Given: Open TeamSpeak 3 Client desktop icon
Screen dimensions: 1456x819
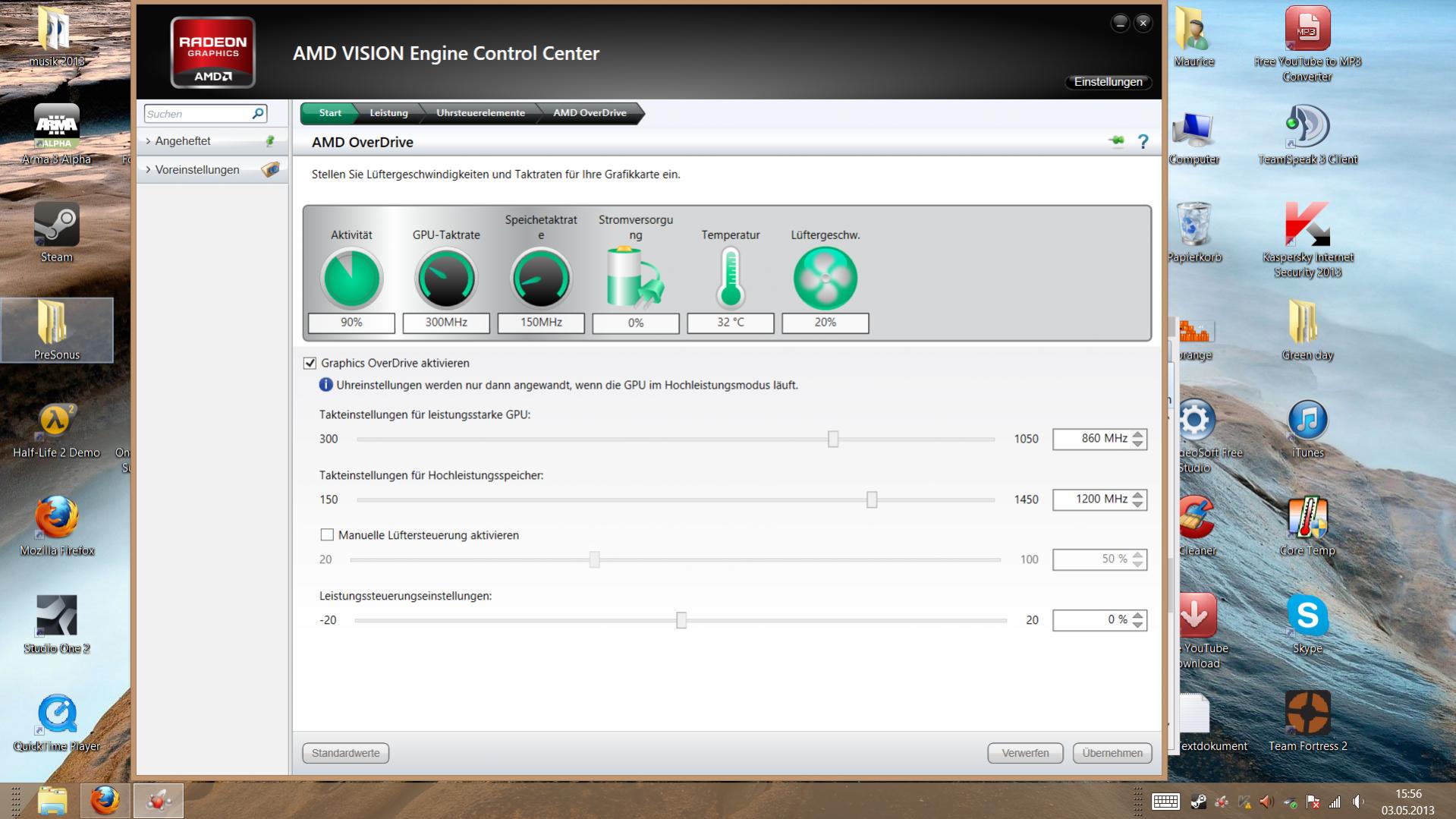Looking at the screenshot, I should point(1307,135).
